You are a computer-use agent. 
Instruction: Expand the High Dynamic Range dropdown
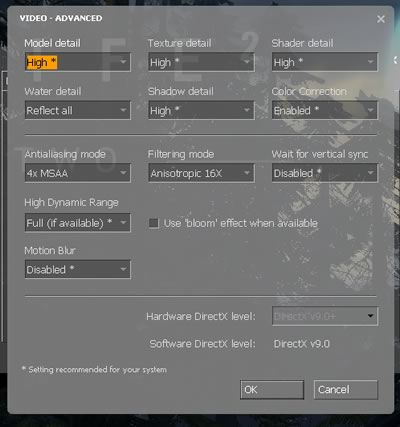[78, 223]
